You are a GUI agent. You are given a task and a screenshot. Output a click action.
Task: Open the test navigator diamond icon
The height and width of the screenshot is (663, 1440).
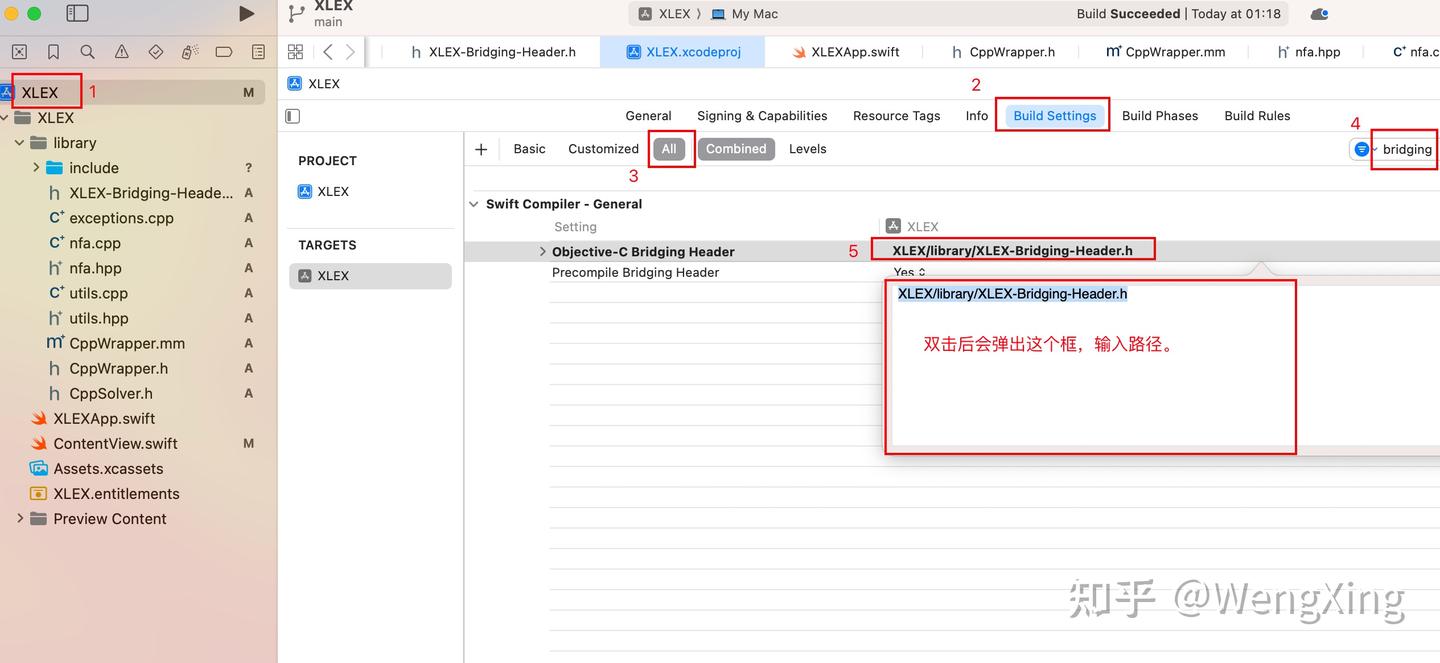156,52
